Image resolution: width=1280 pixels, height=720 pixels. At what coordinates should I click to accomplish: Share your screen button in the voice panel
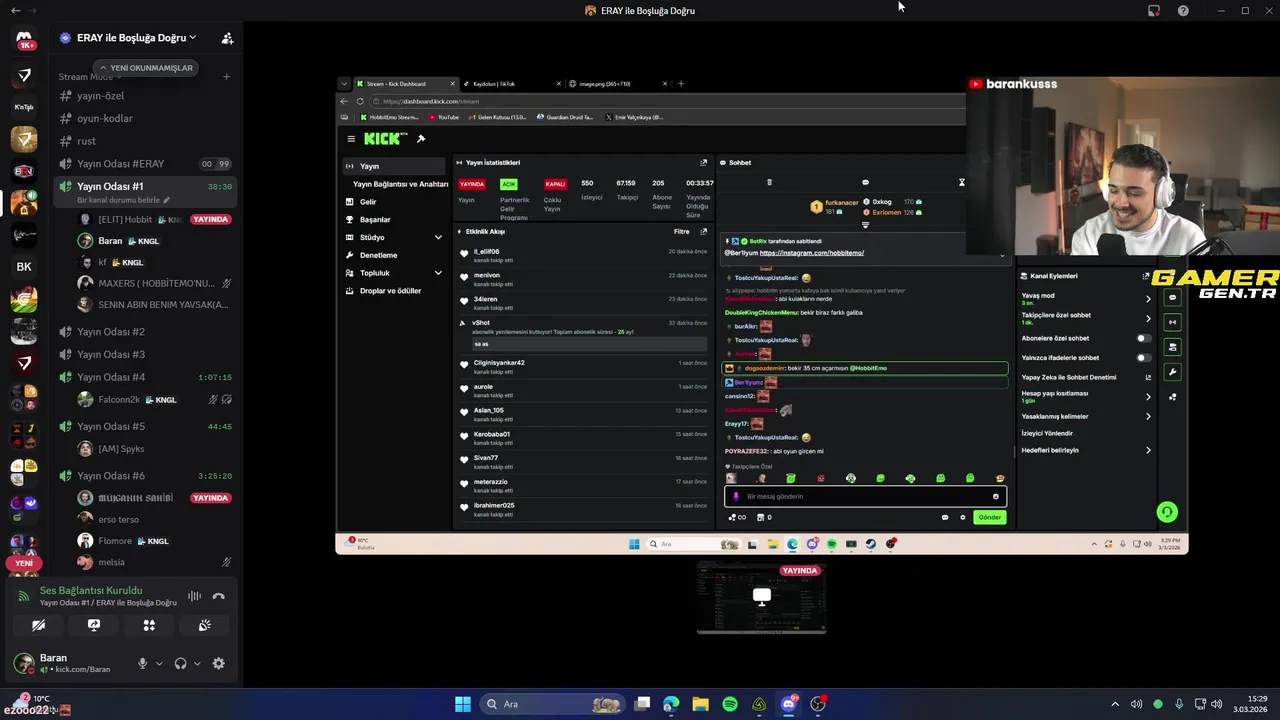tap(94, 625)
